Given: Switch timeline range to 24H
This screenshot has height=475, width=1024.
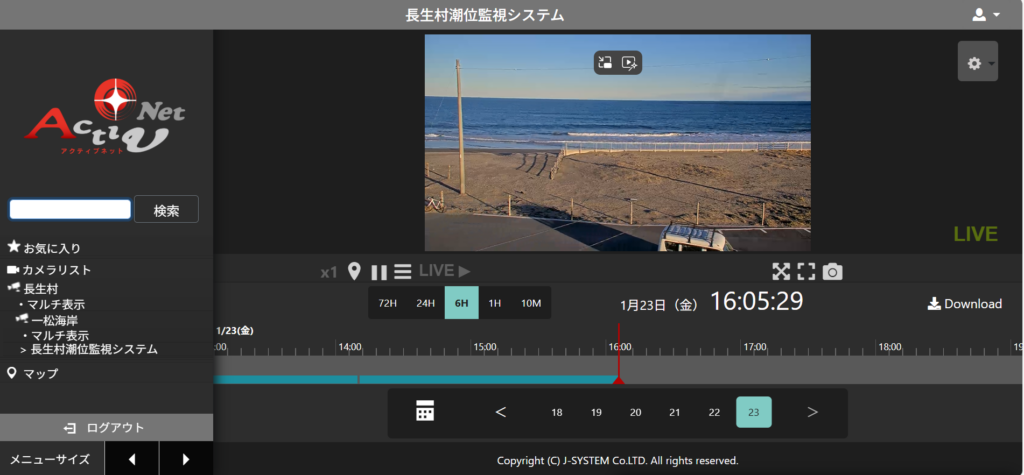Looking at the screenshot, I should pyautogui.click(x=425, y=303).
